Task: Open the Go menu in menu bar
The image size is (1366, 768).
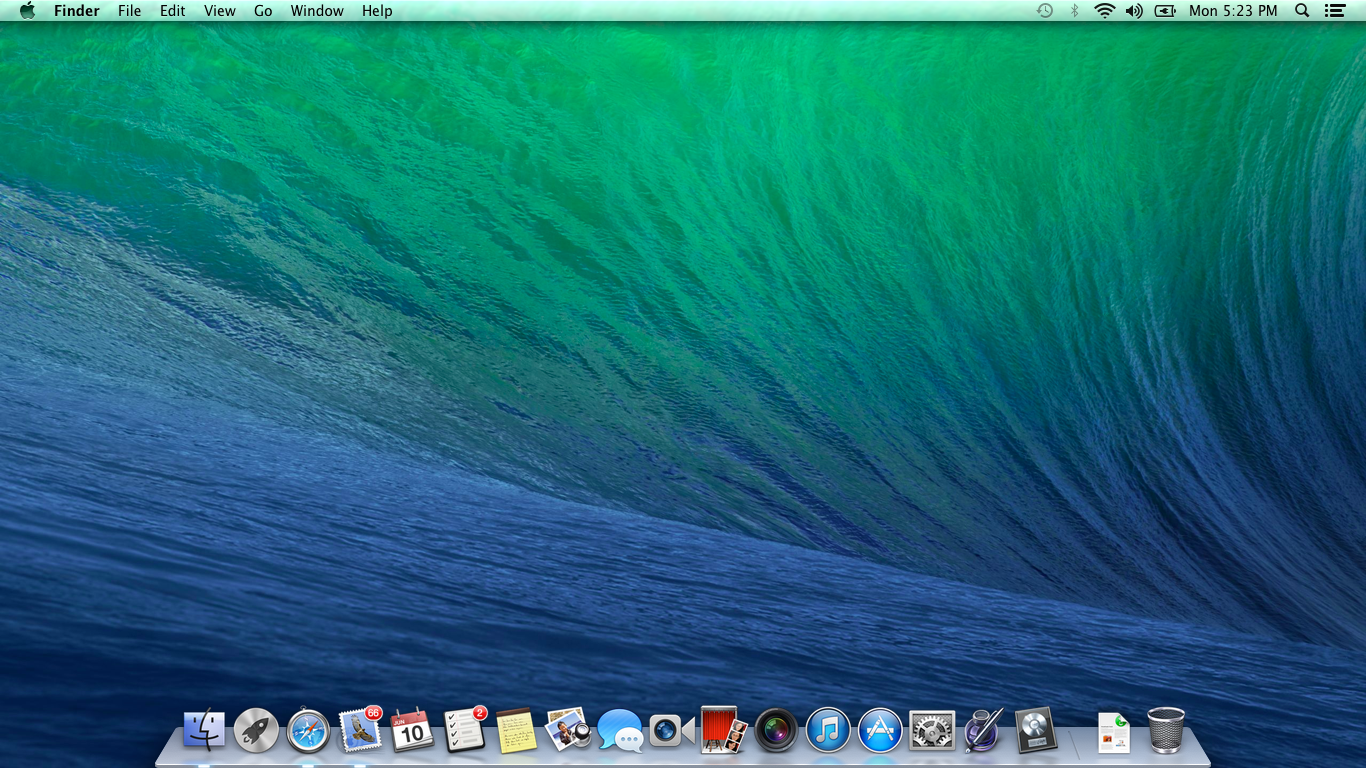Action: 263,11
